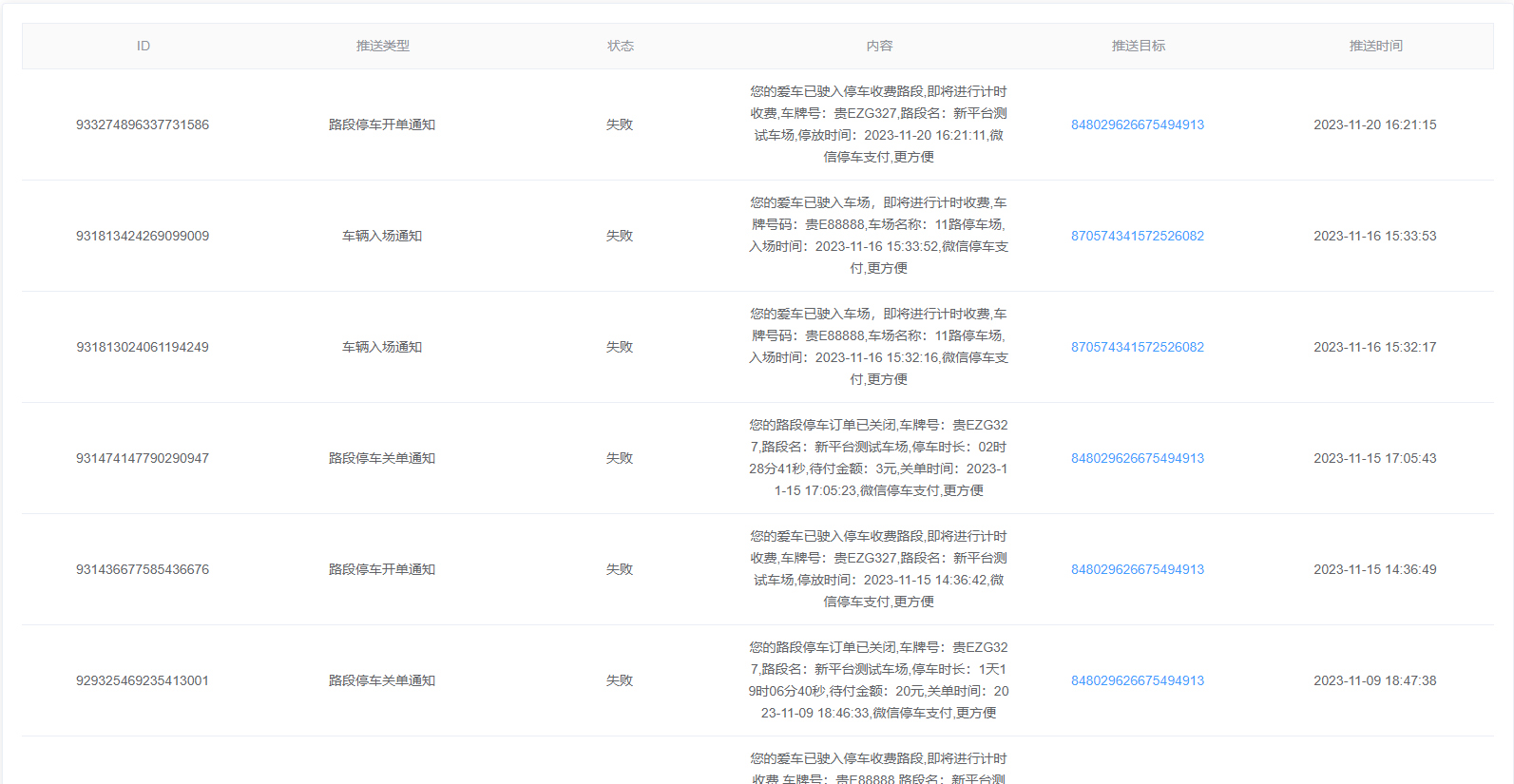Image resolution: width=1514 pixels, height=784 pixels.
Task: Click the 状态 column header
Action: [620, 46]
